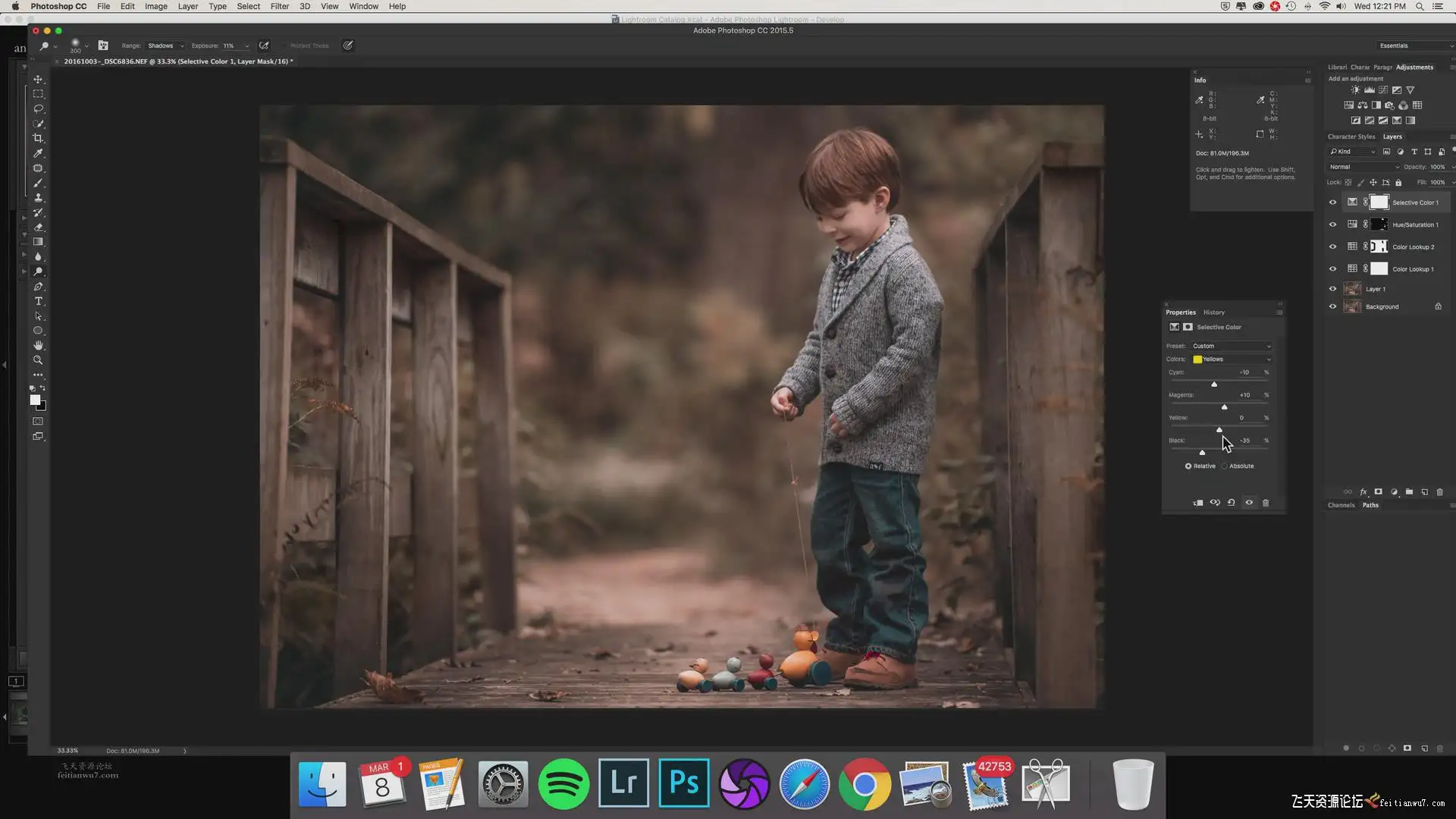The height and width of the screenshot is (819, 1456).
Task: Hide the Hue/Saturation 1 layer
Action: [x=1332, y=224]
